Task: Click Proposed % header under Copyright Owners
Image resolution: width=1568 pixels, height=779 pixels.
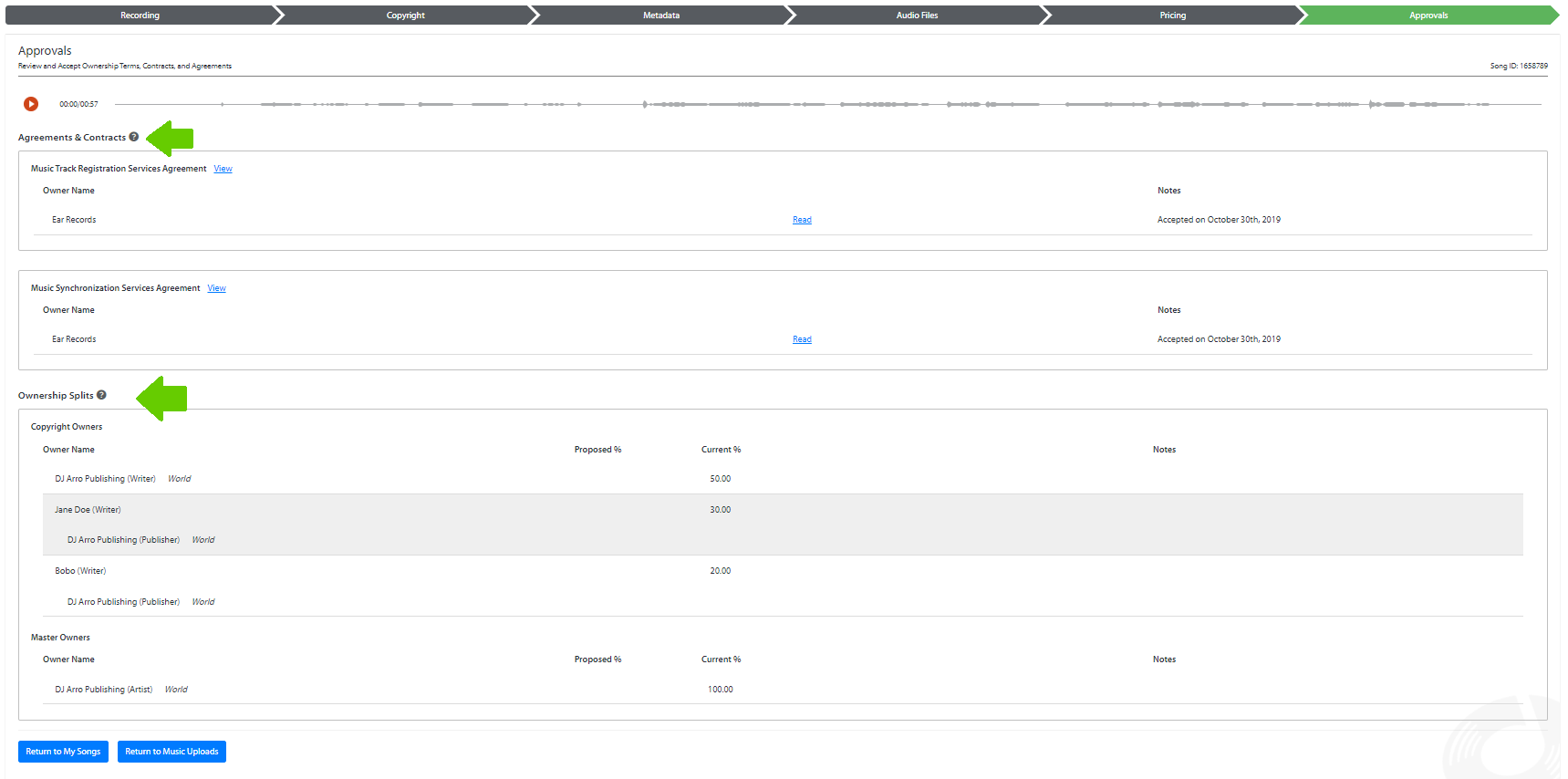Action: pos(597,450)
